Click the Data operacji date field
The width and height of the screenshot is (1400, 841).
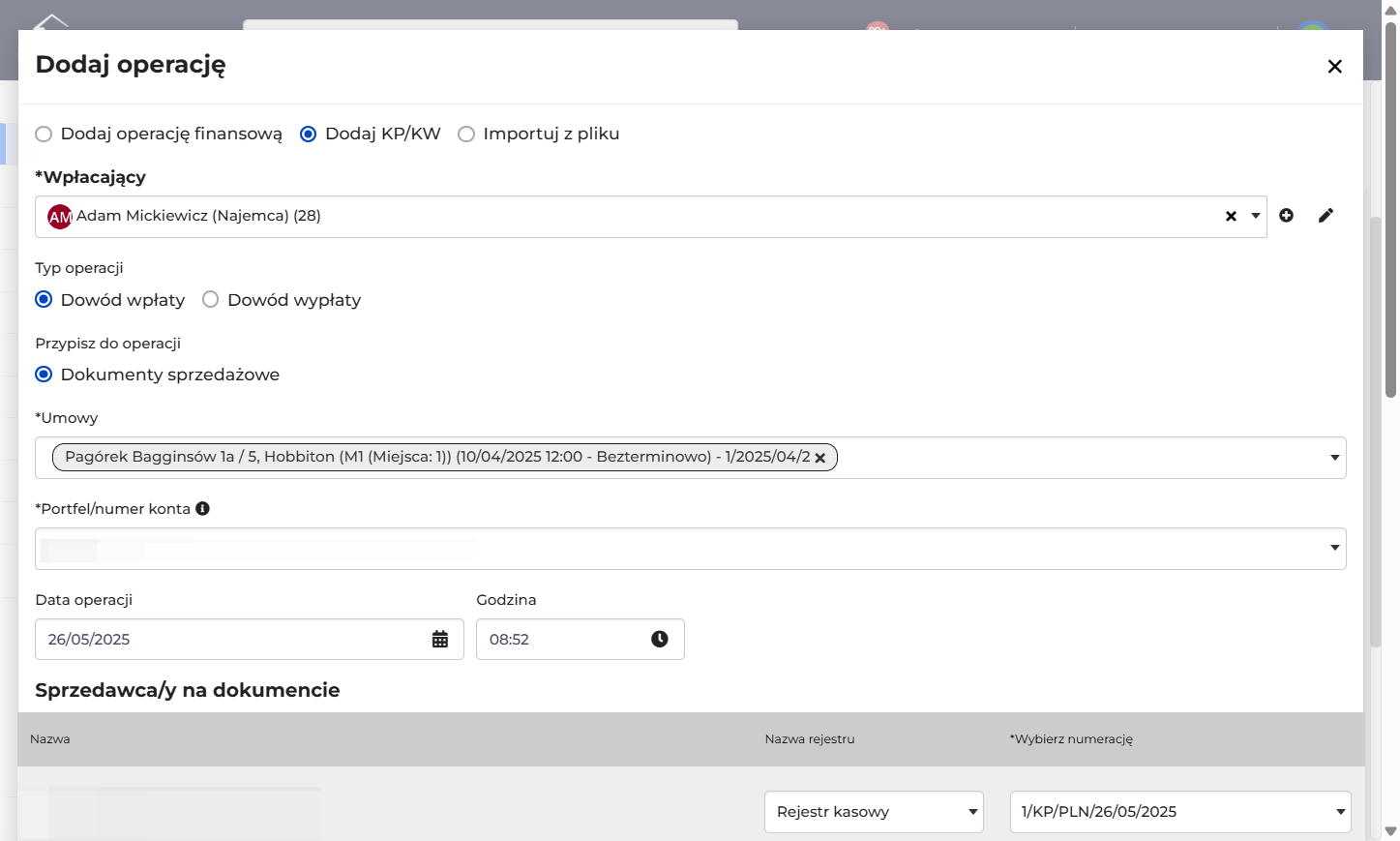click(250, 640)
